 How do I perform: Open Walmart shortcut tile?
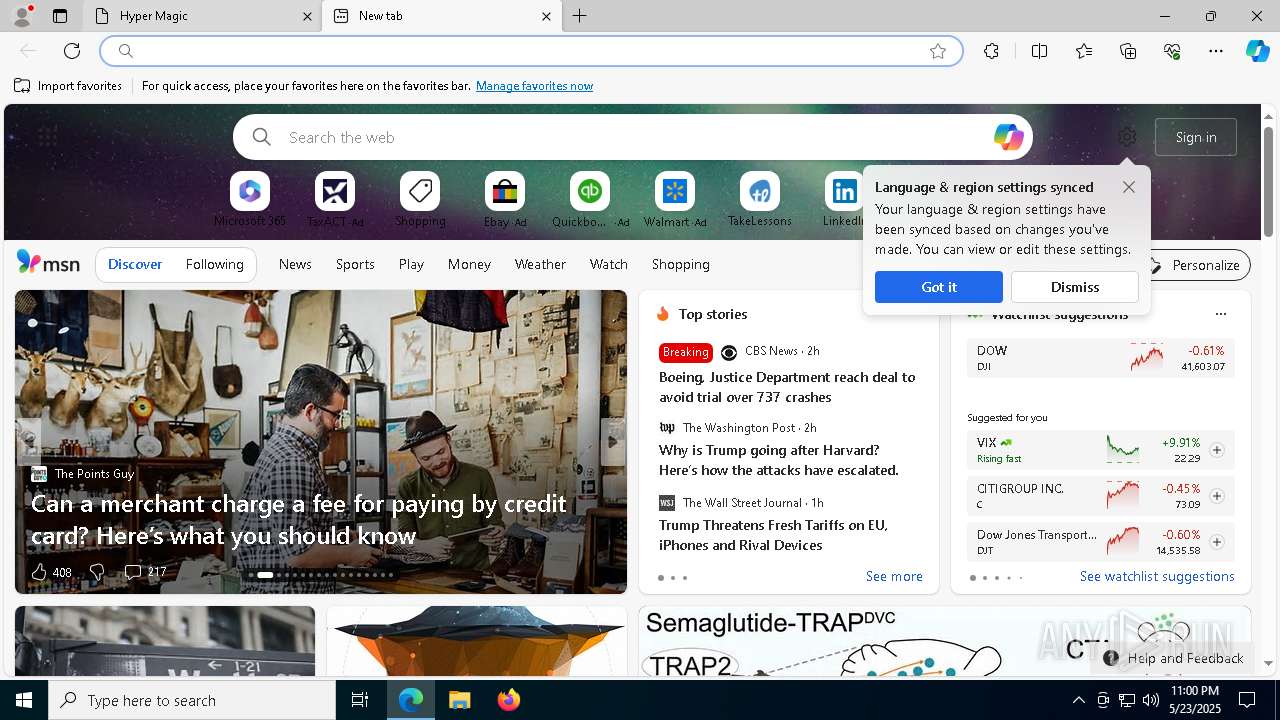(675, 199)
